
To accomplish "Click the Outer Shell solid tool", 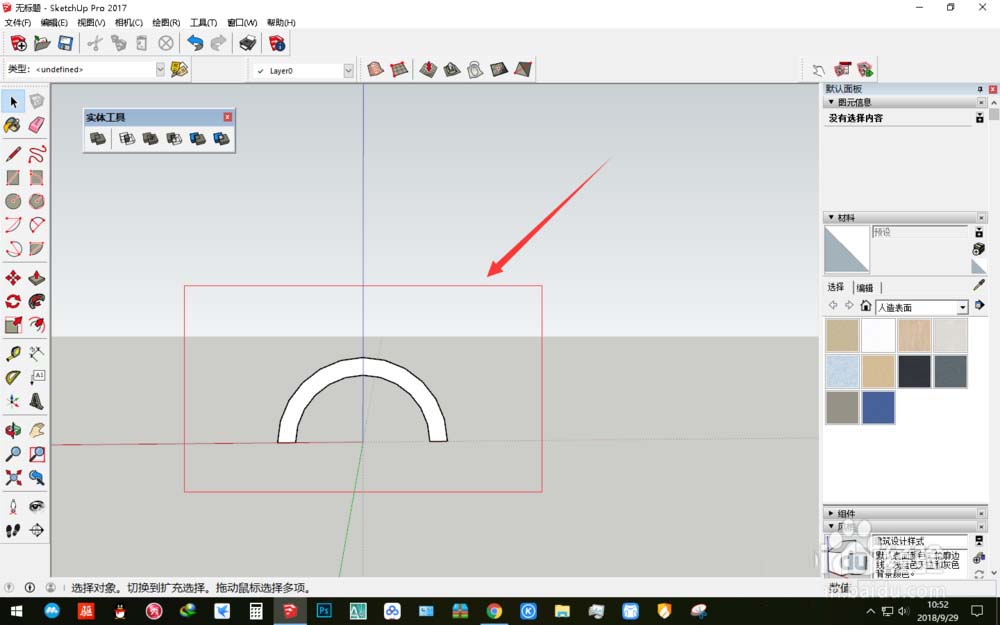I will (x=98, y=138).
